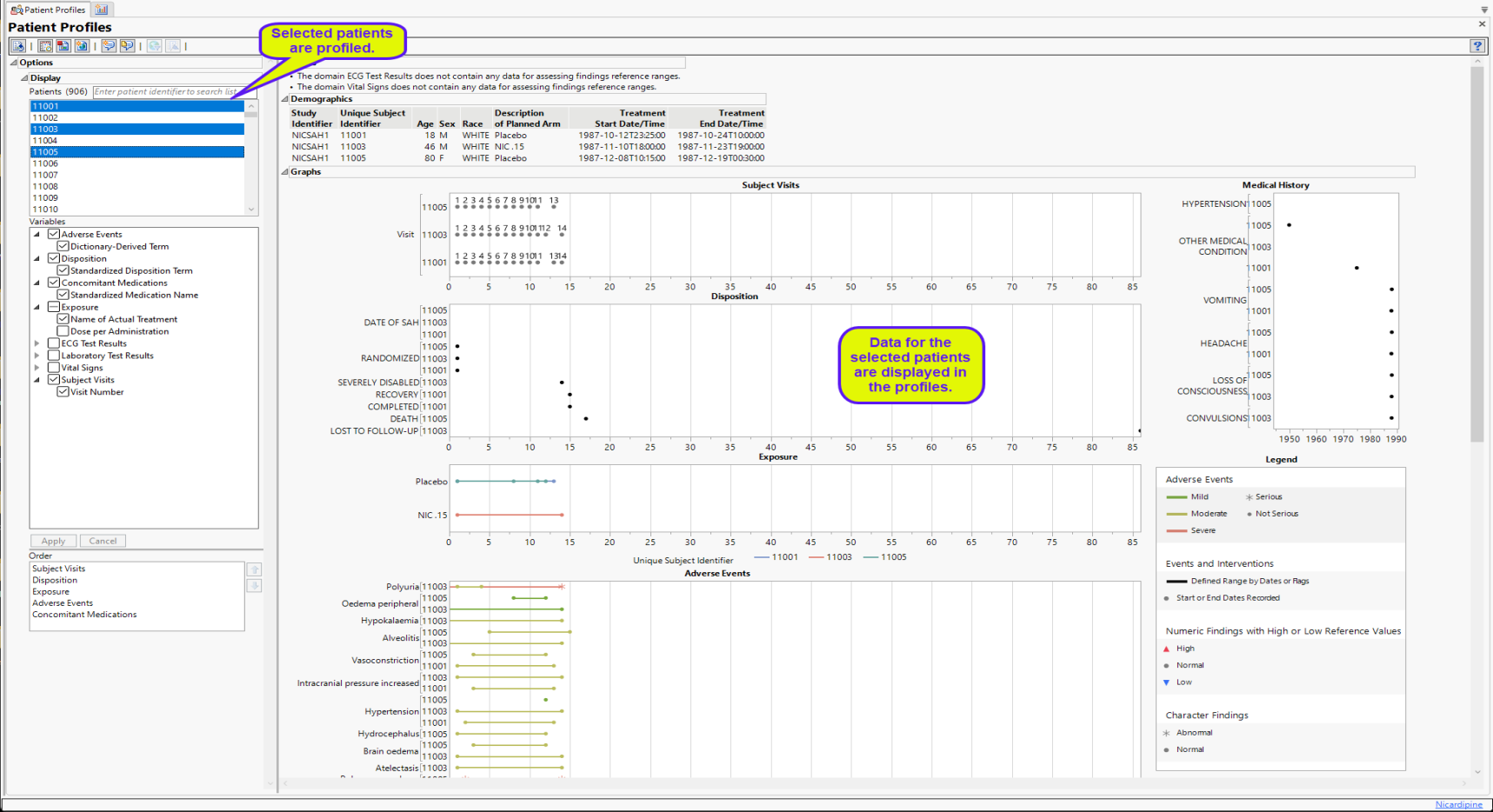Screen dimensions: 1493x812
Task: Open the help question mark icon
Action: click(1477, 46)
